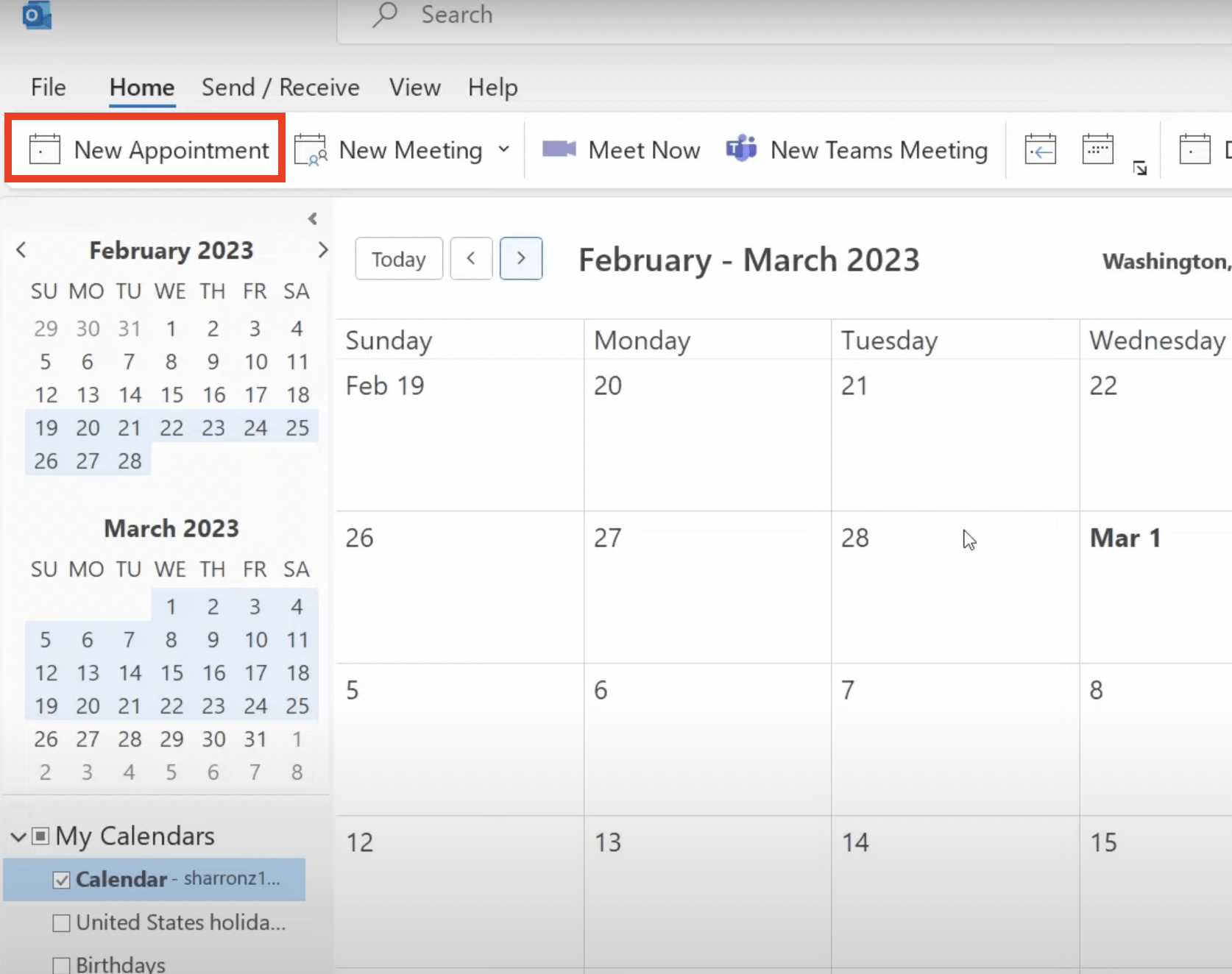This screenshot has width=1232, height=974.
Task: Collapse the My Calendars group
Action: click(18, 836)
